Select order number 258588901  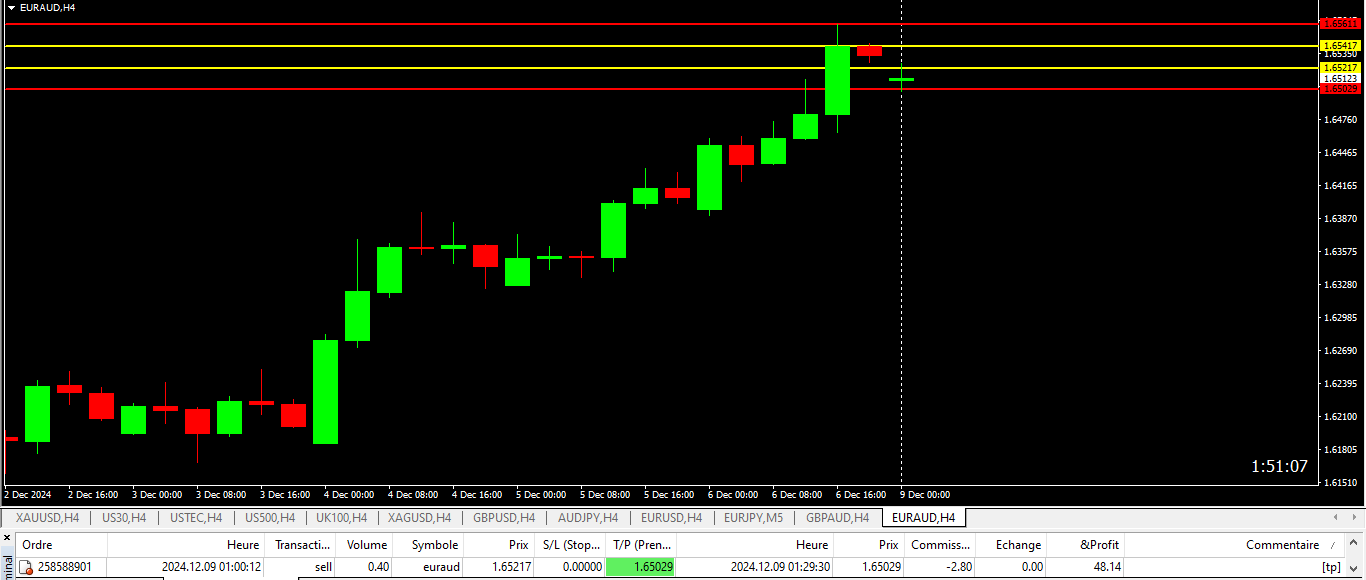coord(65,567)
